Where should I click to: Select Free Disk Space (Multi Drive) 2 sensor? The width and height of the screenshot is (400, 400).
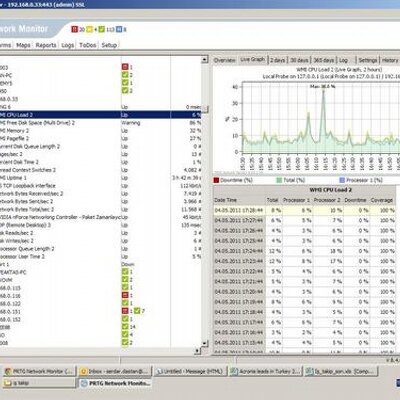coord(101,123)
